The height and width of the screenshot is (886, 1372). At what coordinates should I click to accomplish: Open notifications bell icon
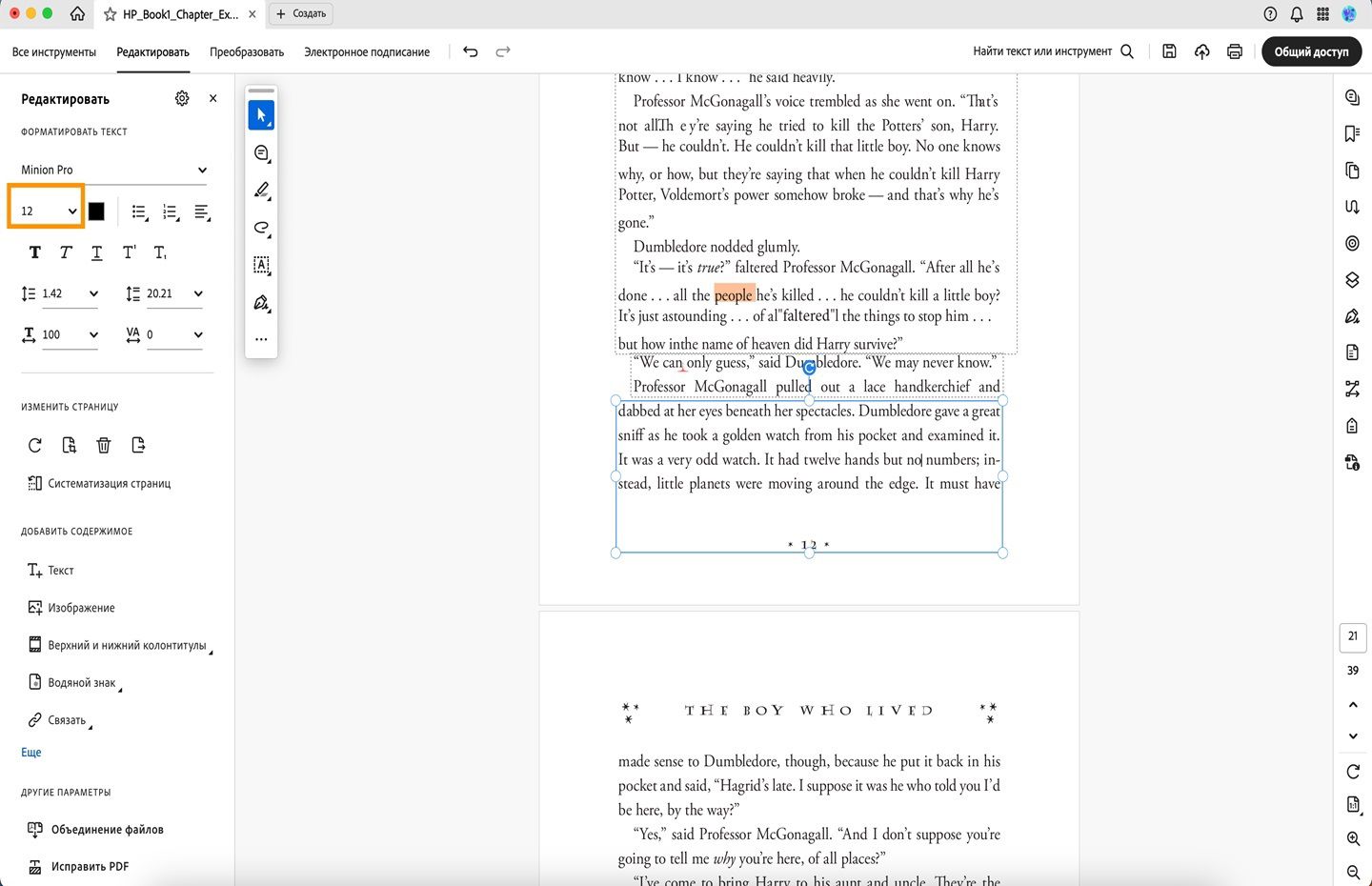point(1297,14)
